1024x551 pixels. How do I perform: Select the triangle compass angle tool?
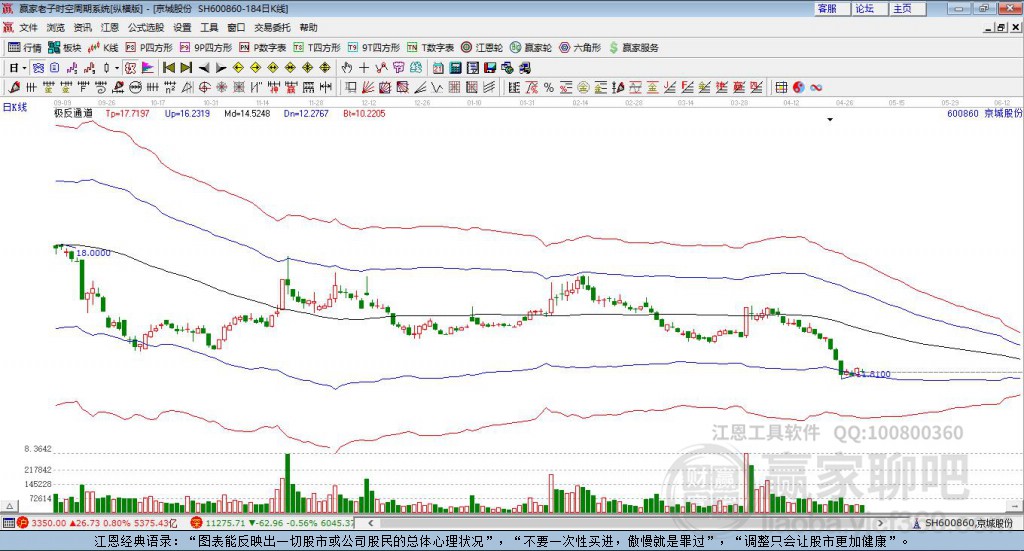click(x=187, y=87)
